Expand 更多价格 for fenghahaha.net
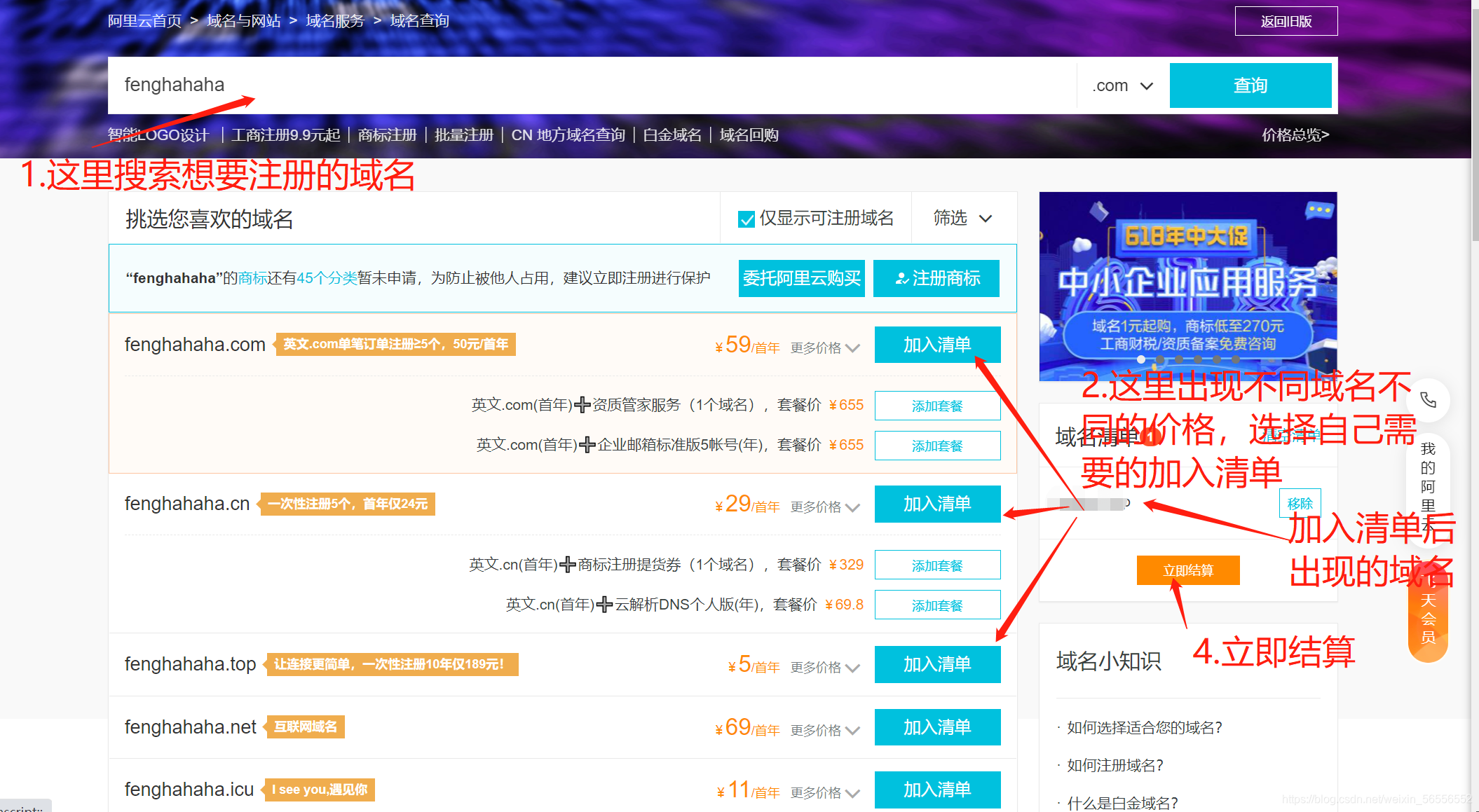Viewport: 1479px width, 812px height. (x=824, y=730)
